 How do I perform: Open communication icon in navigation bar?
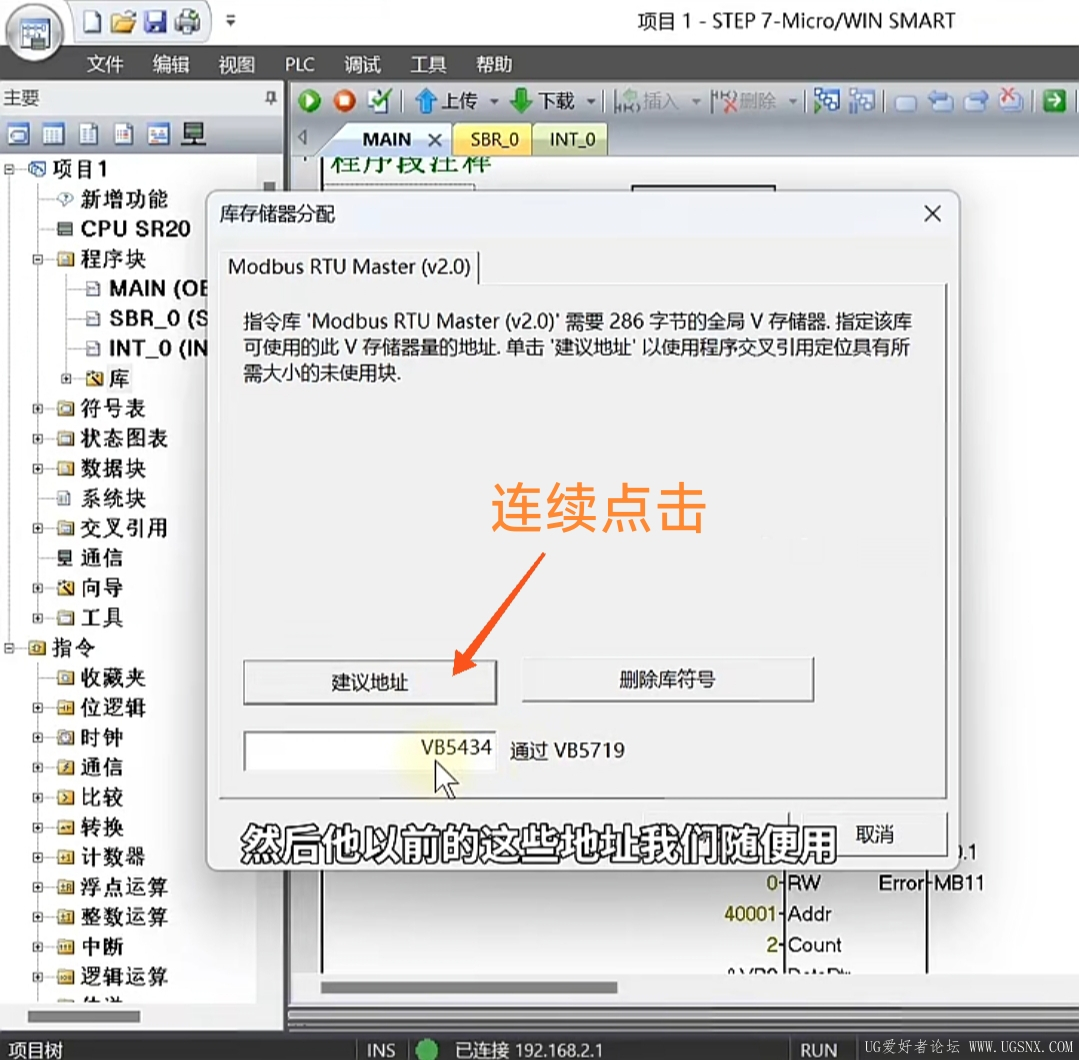coord(193,134)
